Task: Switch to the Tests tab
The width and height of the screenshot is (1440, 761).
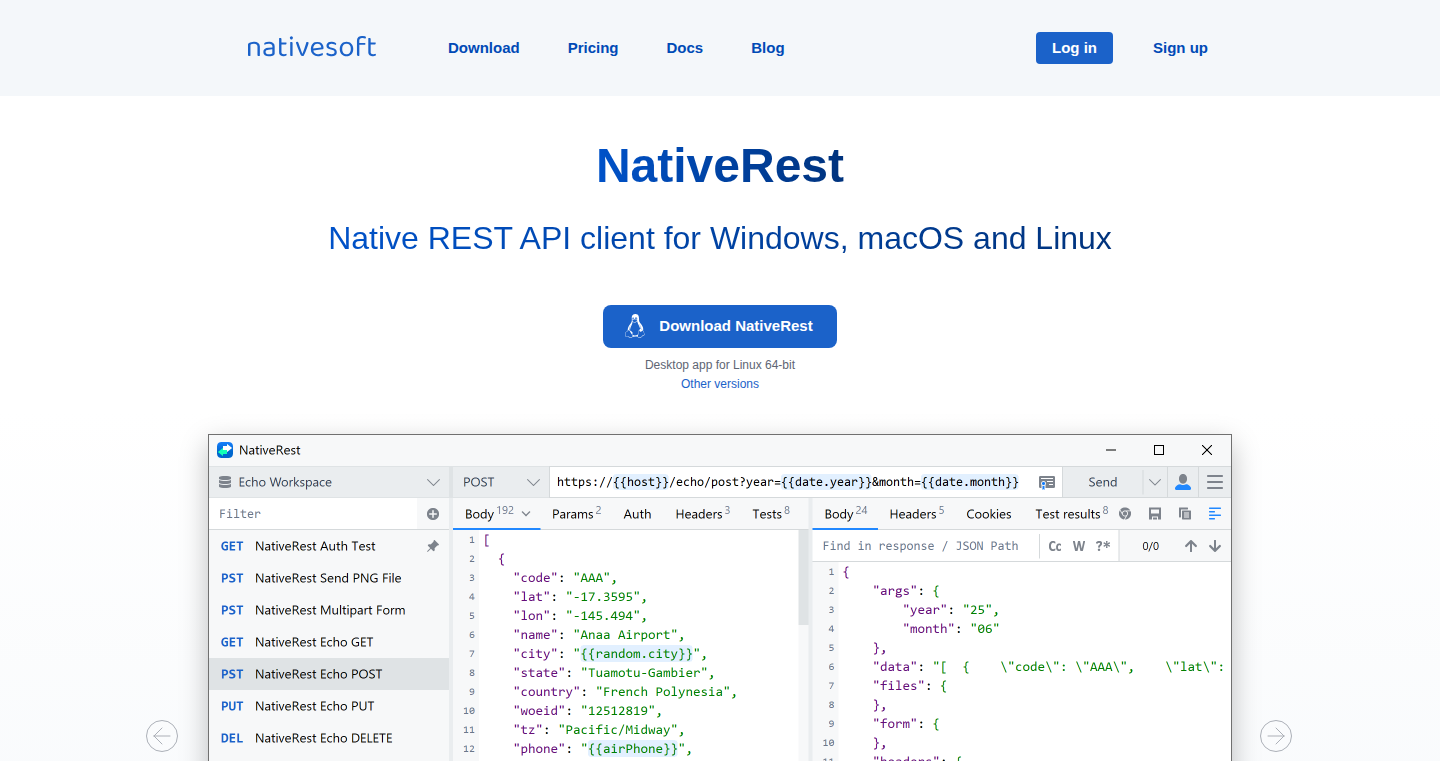Action: click(x=770, y=514)
